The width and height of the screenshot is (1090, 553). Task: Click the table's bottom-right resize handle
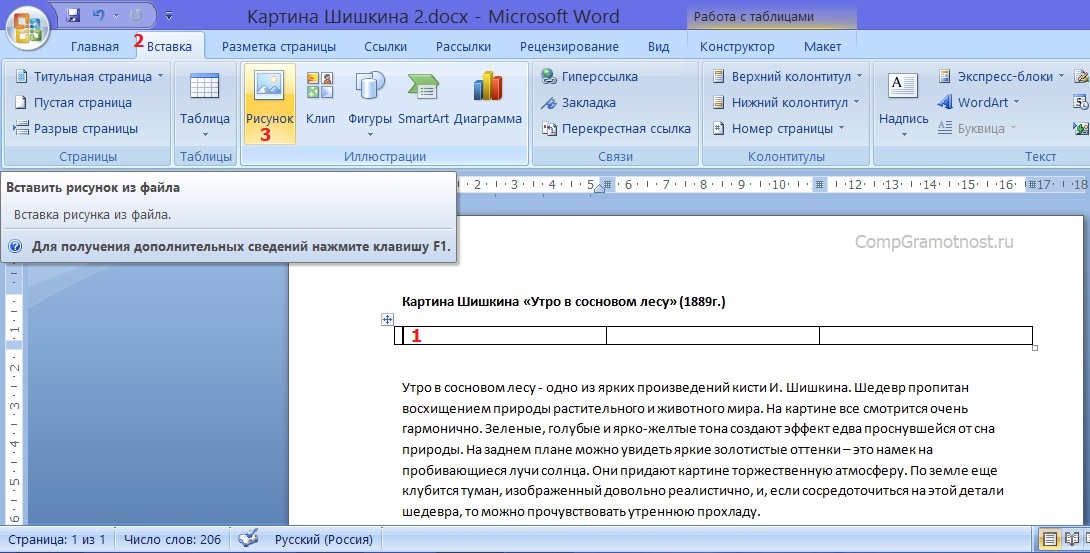pos(1035,348)
